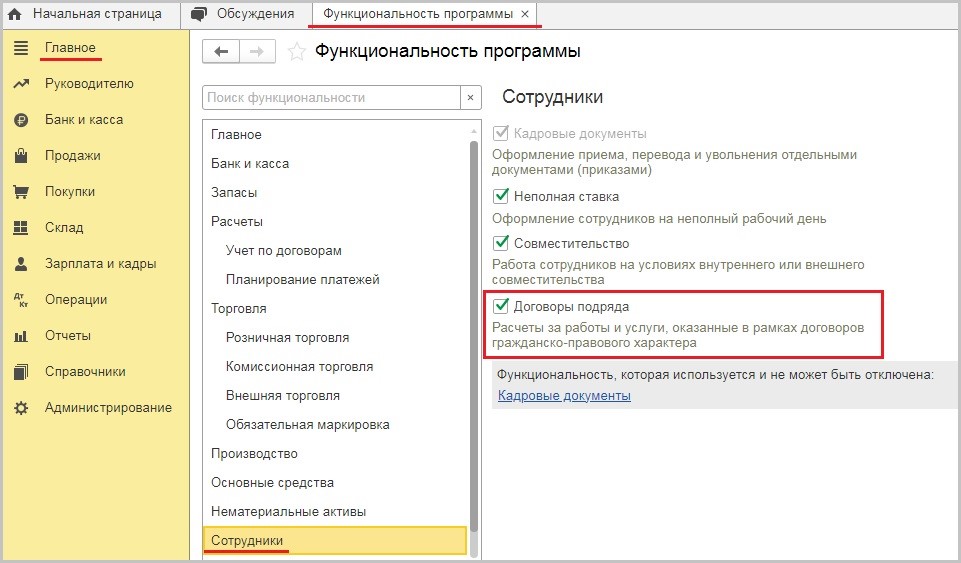The image size is (961, 563).
Task: Open Зарплата и кадры person icon
Action: (21, 264)
